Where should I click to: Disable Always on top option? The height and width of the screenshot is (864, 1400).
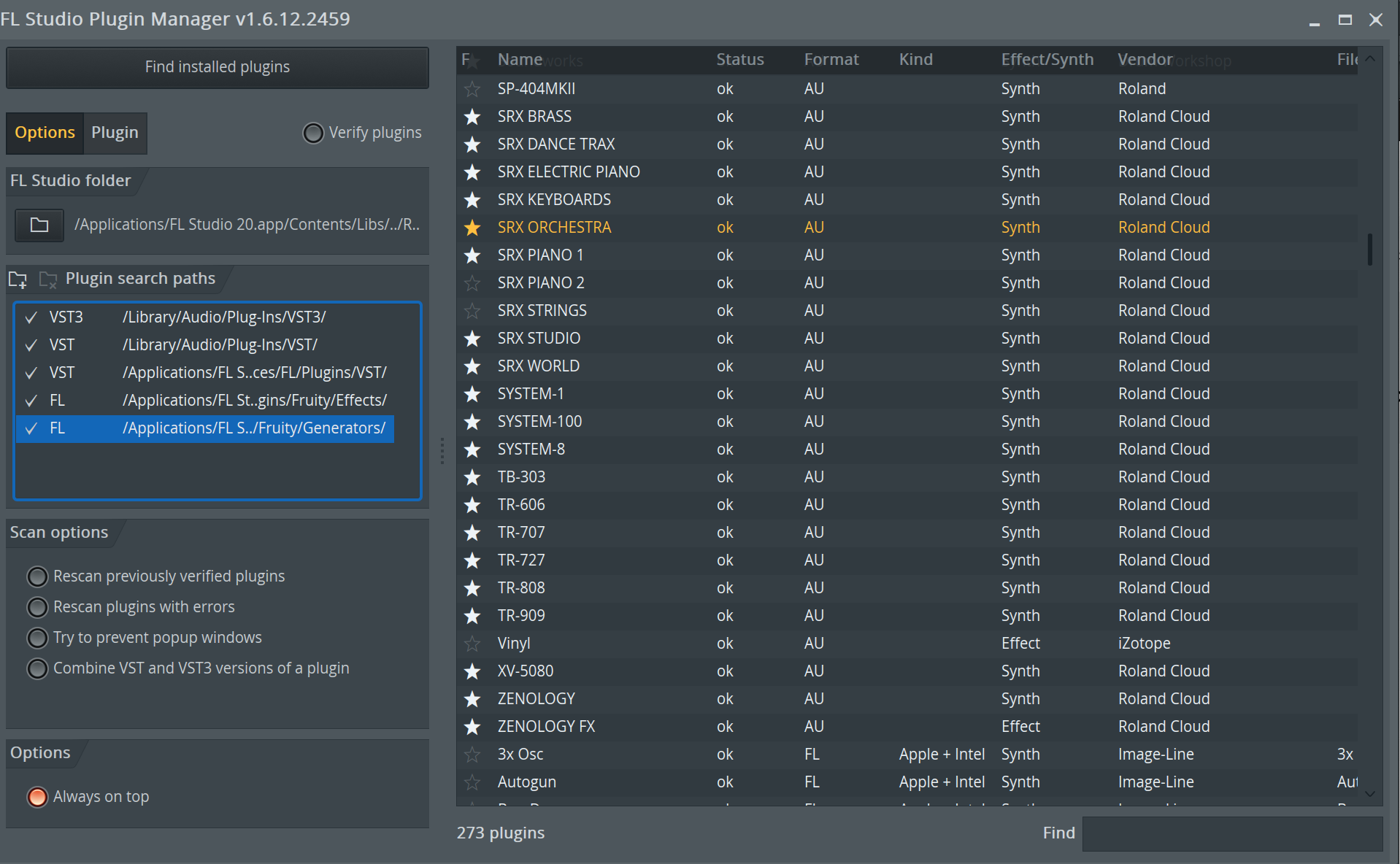pos(37,797)
